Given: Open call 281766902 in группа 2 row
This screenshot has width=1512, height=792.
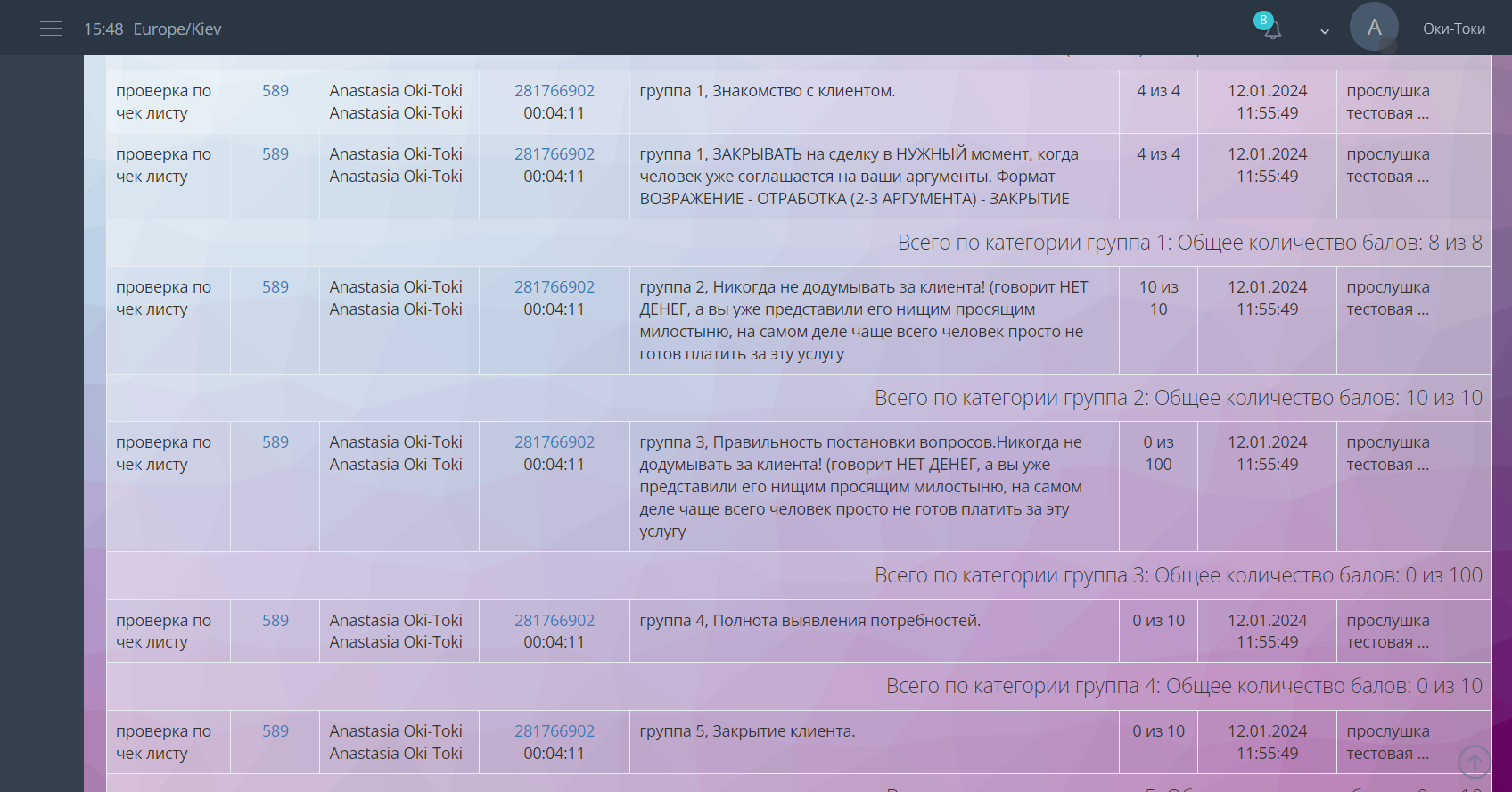Looking at the screenshot, I should pyautogui.click(x=555, y=287).
